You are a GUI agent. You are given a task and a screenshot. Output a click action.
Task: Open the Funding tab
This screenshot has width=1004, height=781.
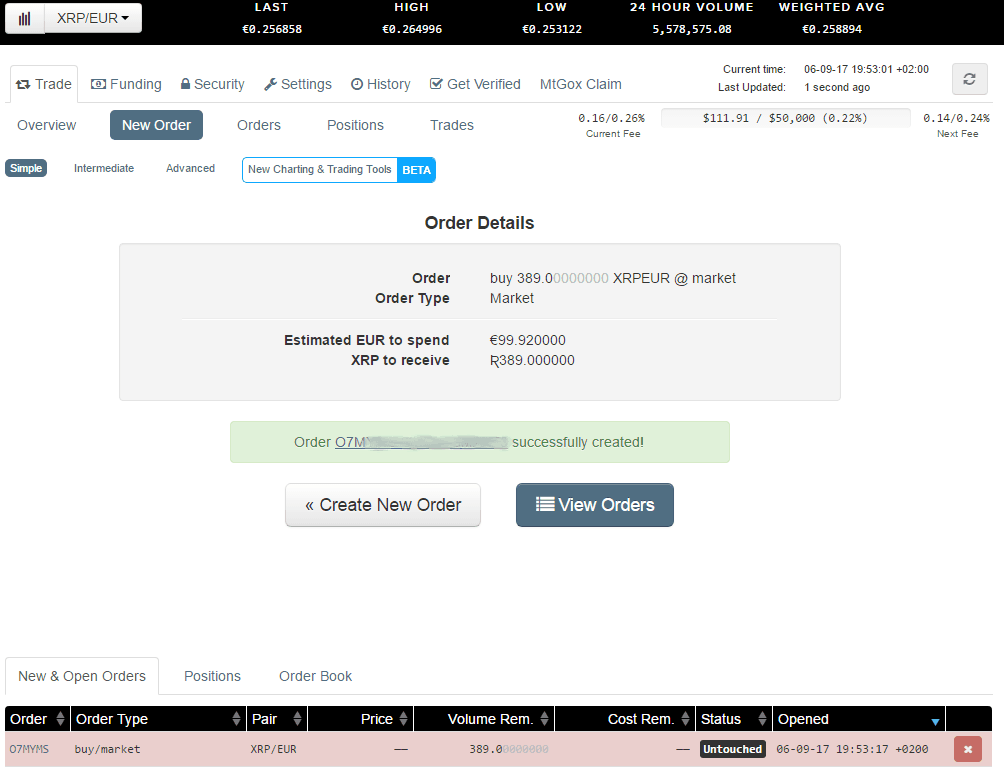[x=126, y=84]
